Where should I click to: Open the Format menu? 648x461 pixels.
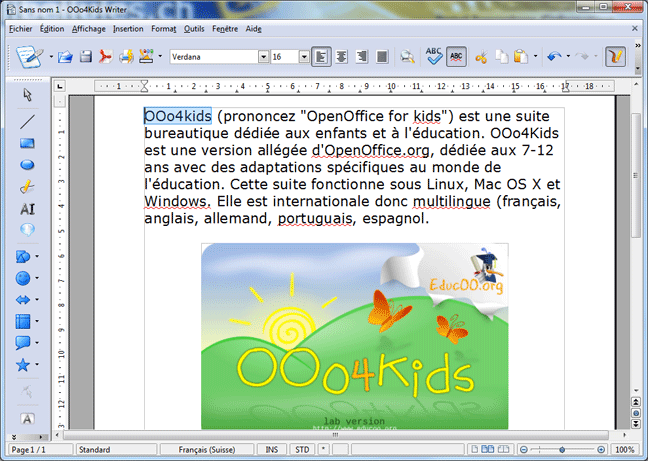[164, 29]
